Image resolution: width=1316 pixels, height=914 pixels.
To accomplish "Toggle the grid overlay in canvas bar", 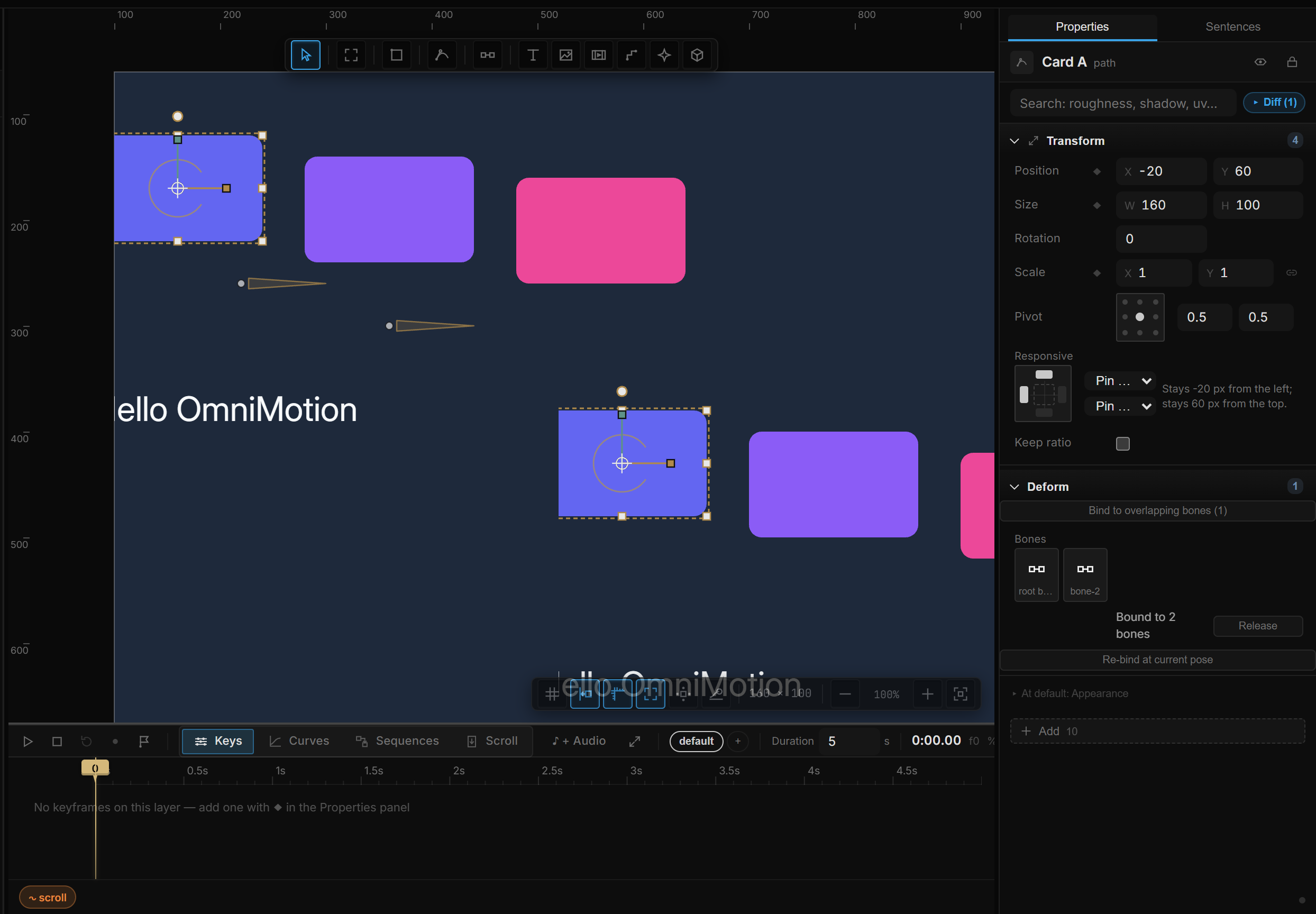I will point(552,694).
